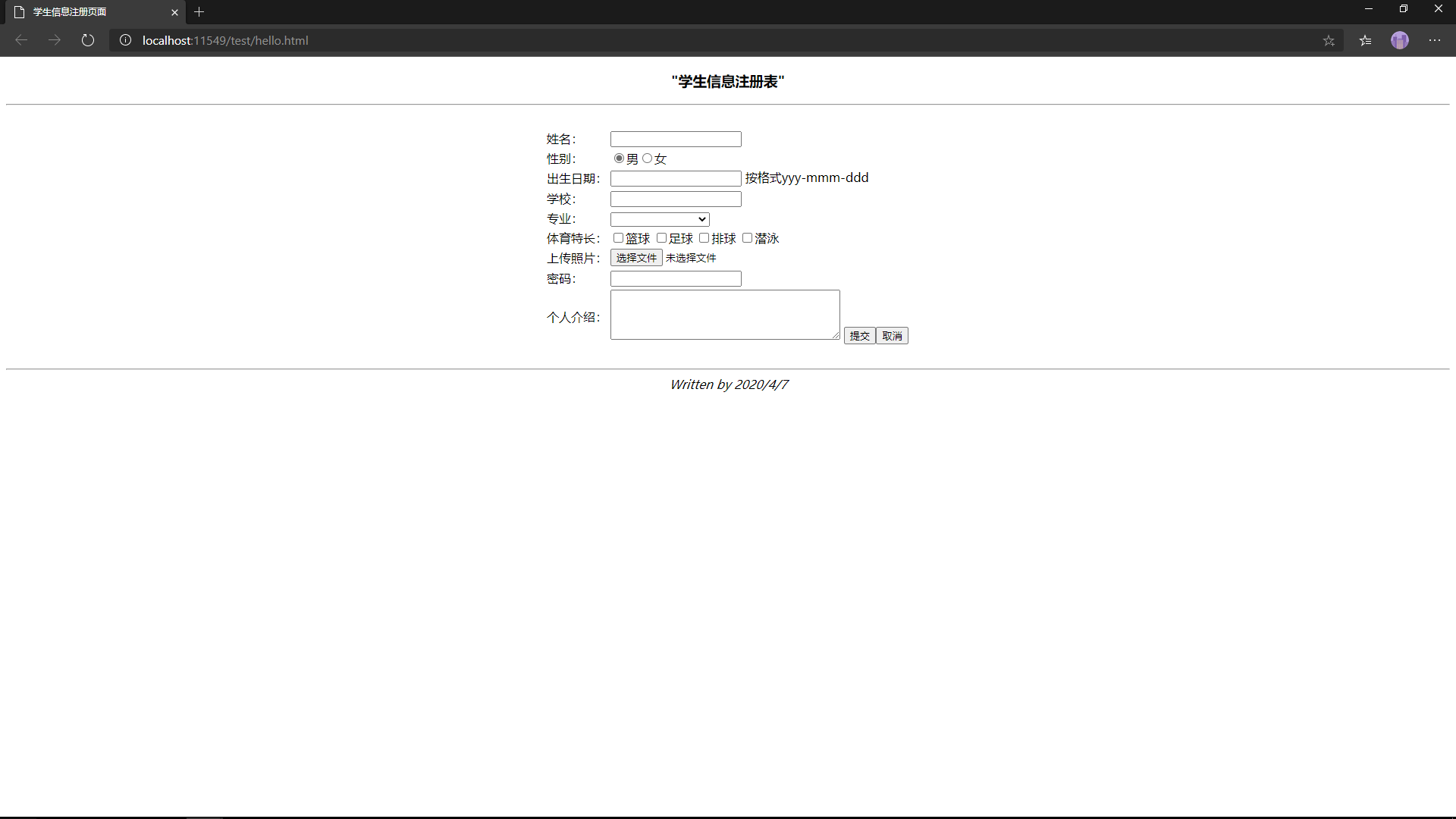Click the 性别 label
This screenshot has width=1456, height=819.
coord(561,159)
